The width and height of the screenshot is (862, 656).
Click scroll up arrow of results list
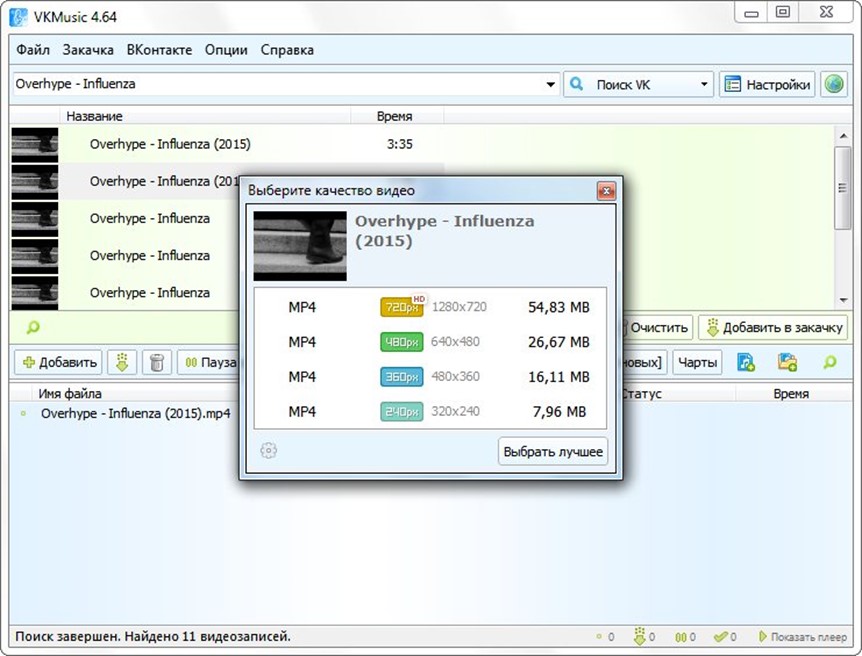[x=843, y=135]
